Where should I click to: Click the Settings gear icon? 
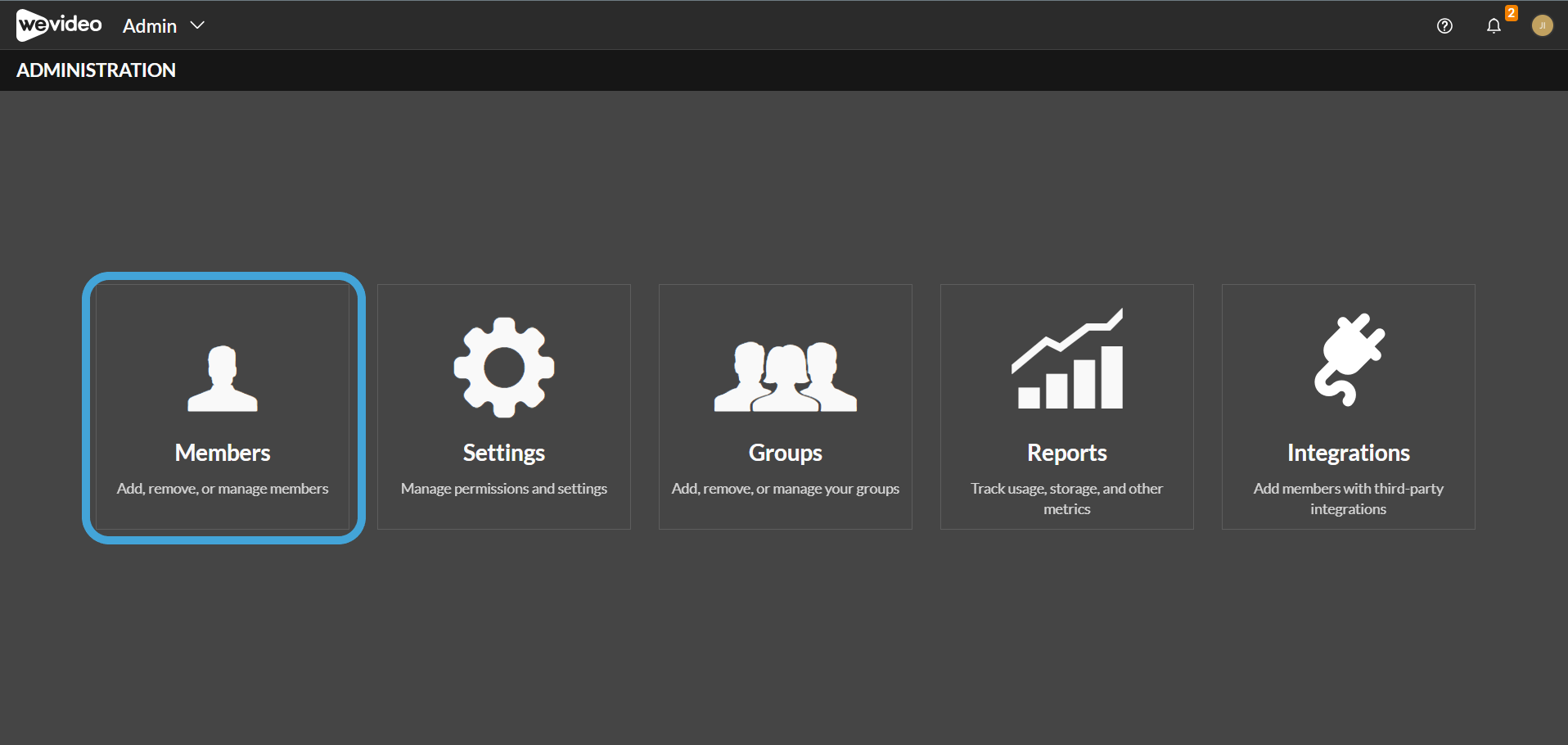[504, 368]
